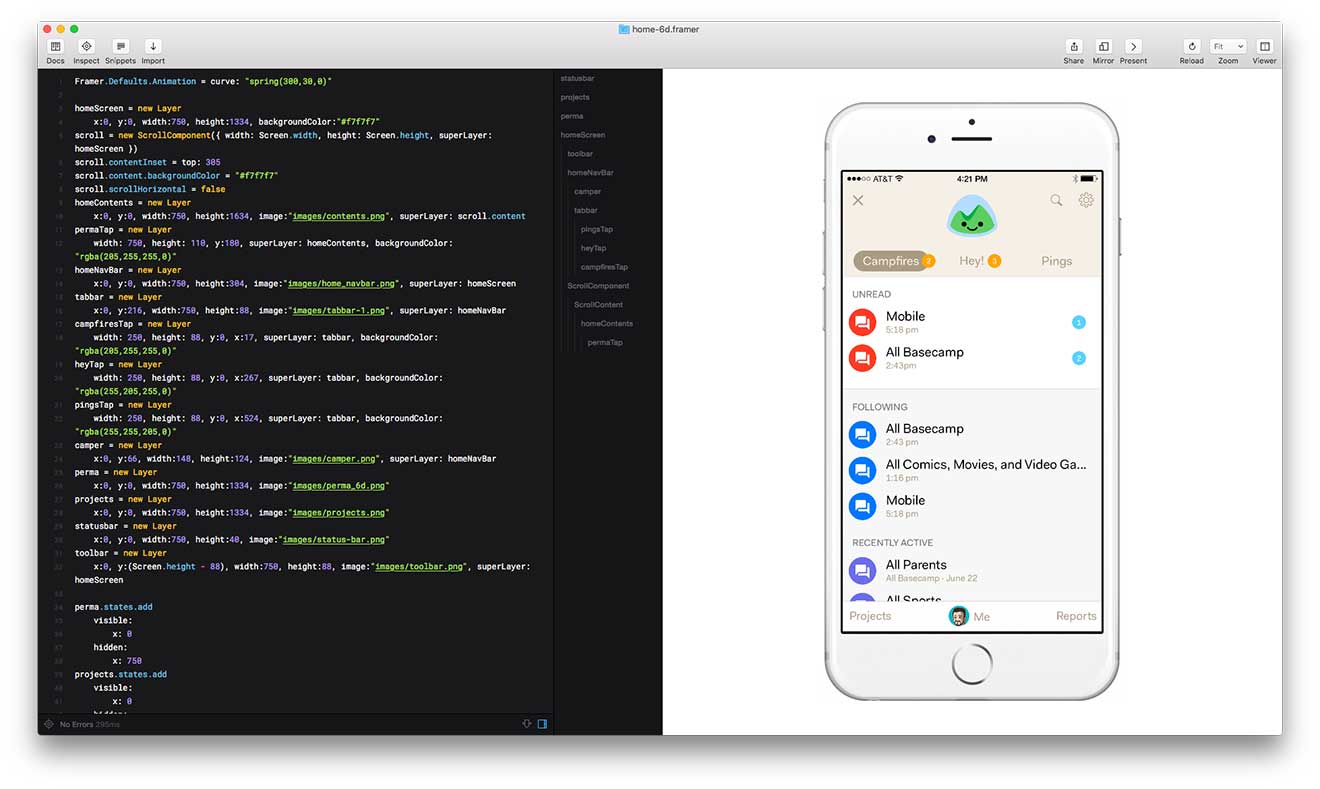Click the orange badge on Campfires tab
The image size is (1320, 789).
click(928, 261)
